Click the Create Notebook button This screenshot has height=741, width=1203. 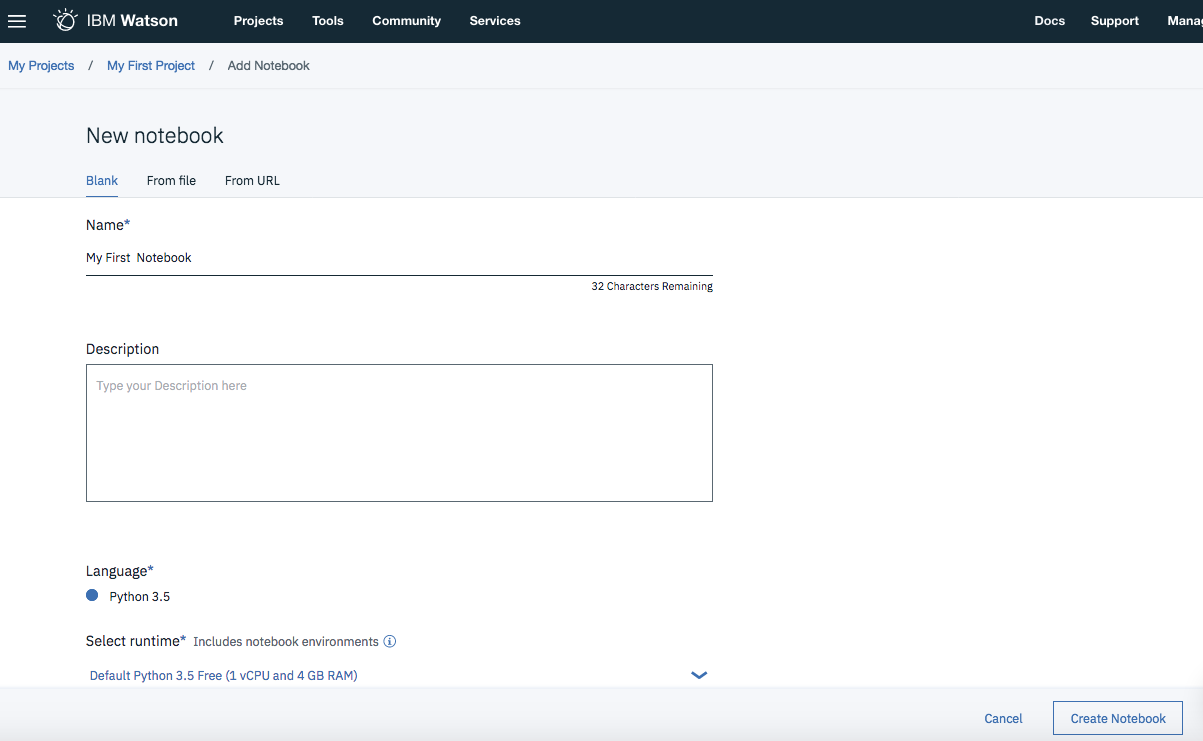(1117, 718)
